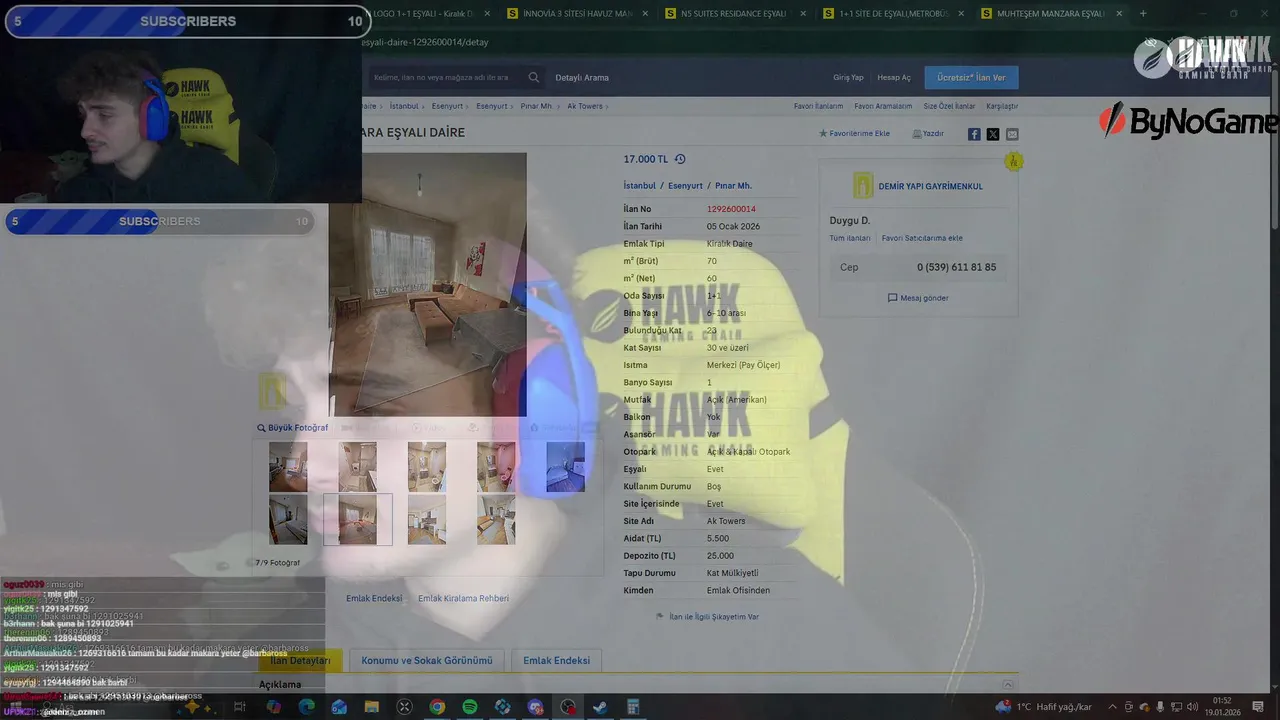Screen dimensions: 1280x720
Task: Click Pınar Mh. link below the price
Action: pos(733,186)
